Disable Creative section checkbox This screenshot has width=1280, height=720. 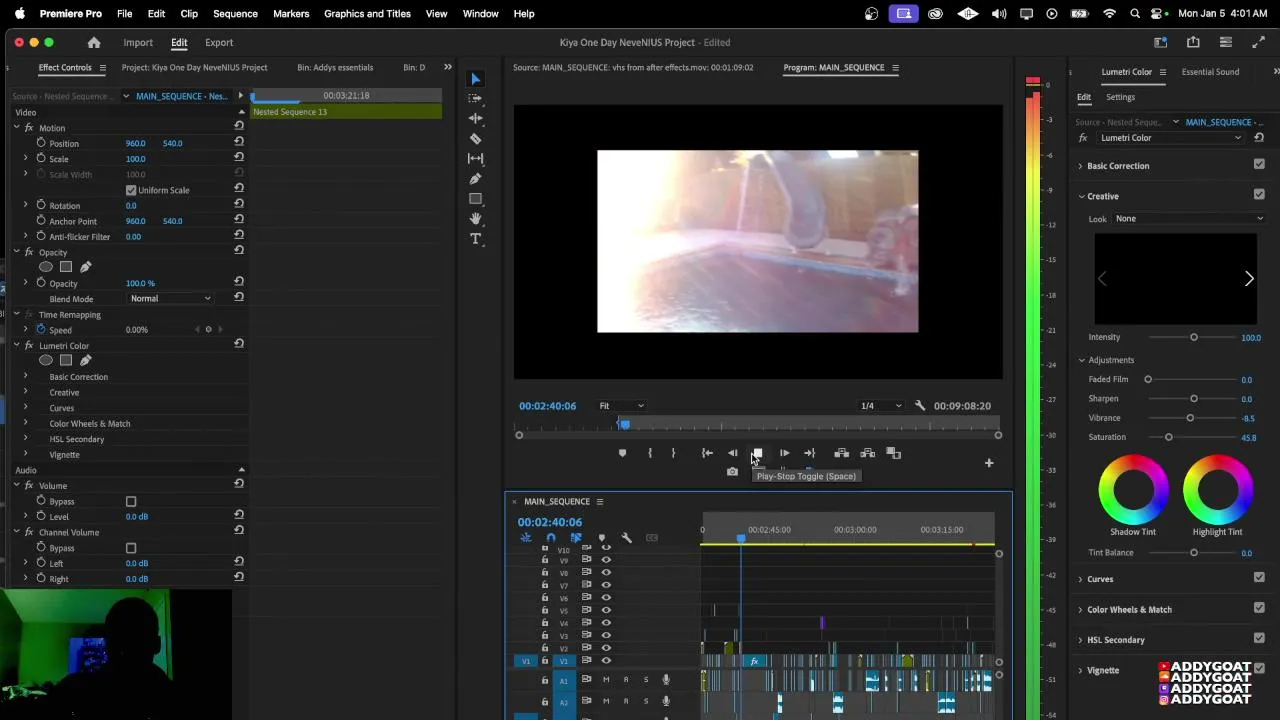(x=1259, y=195)
